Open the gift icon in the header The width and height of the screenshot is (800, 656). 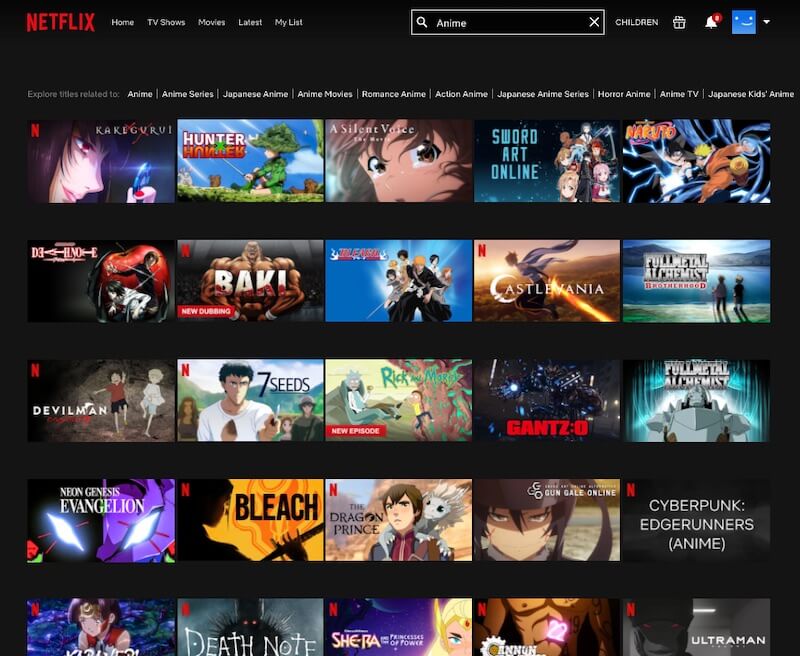(x=679, y=22)
